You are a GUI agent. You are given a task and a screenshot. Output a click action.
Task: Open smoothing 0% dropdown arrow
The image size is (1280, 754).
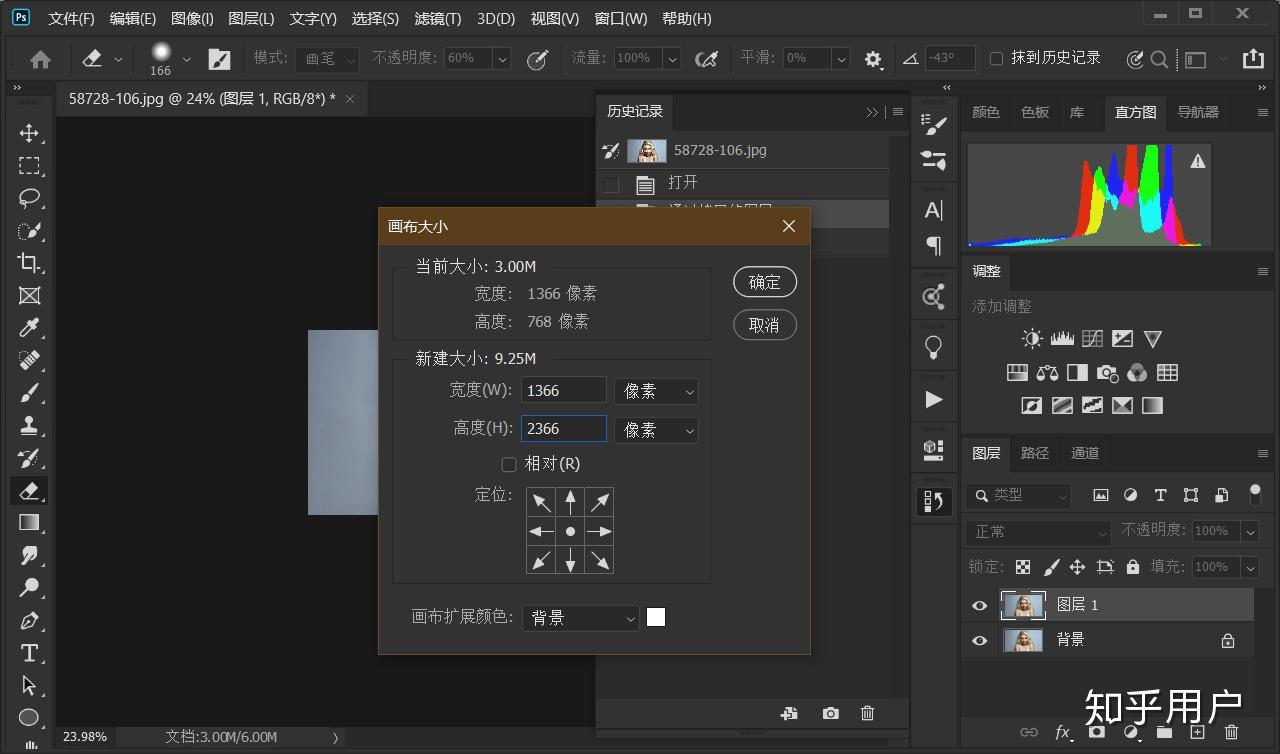point(841,59)
